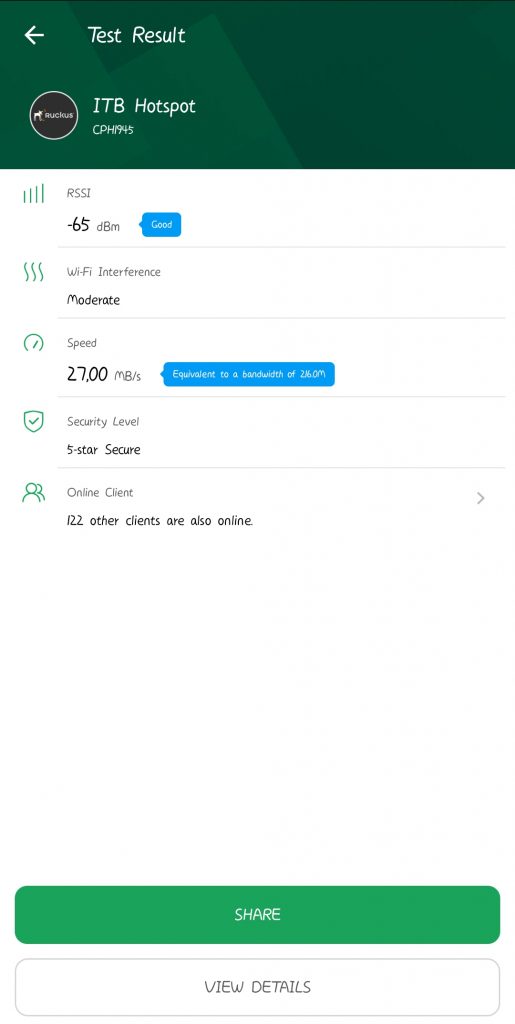Image resolution: width=515 pixels, height=1024 pixels.
Task: Open the '122 other clients' row
Action: (281, 507)
